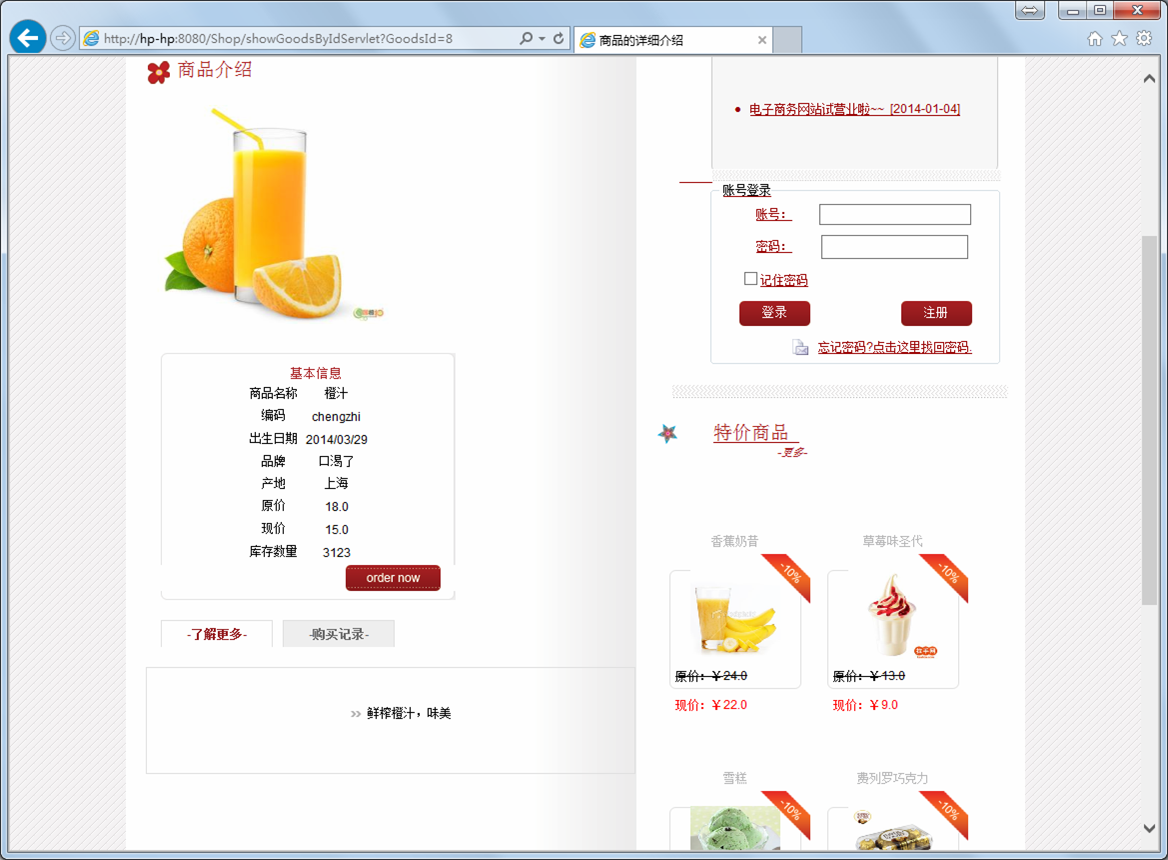
Task: Click the red flower icon beside 商品介绍
Action: click(158, 72)
